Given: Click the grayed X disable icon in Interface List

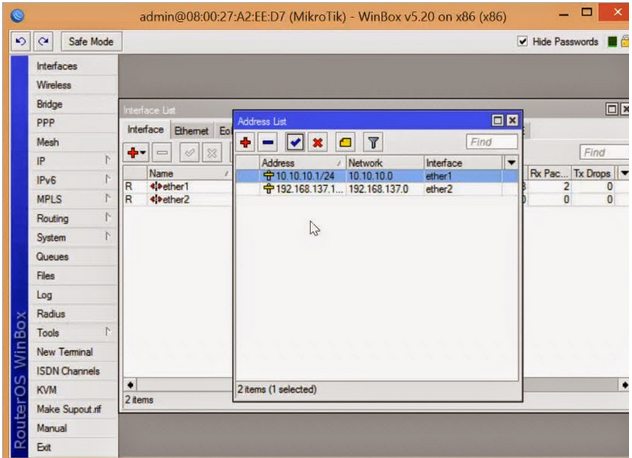Looking at the screenshot, I should tap(212, 153).
